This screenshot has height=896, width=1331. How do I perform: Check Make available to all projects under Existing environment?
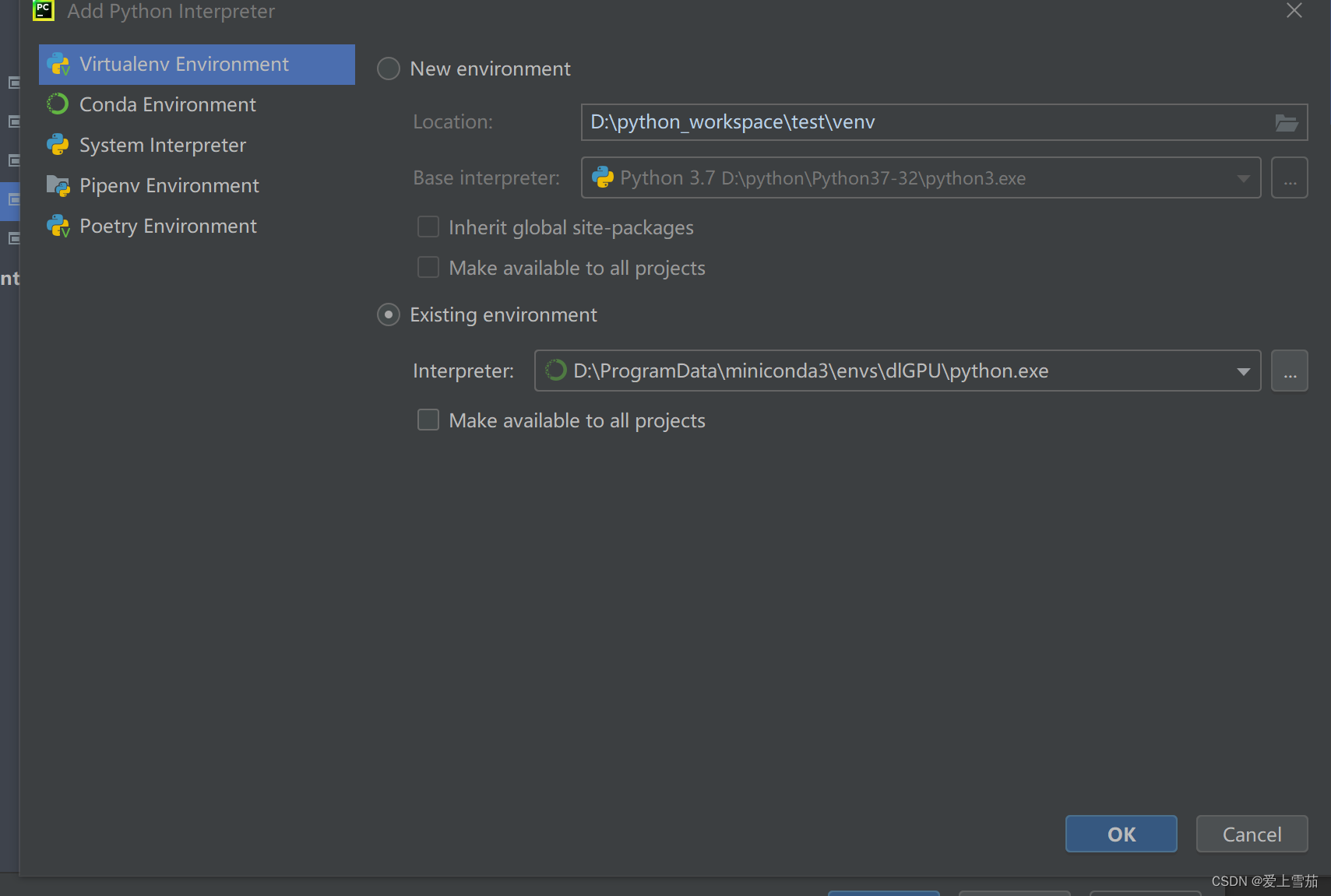click(428, 420)
